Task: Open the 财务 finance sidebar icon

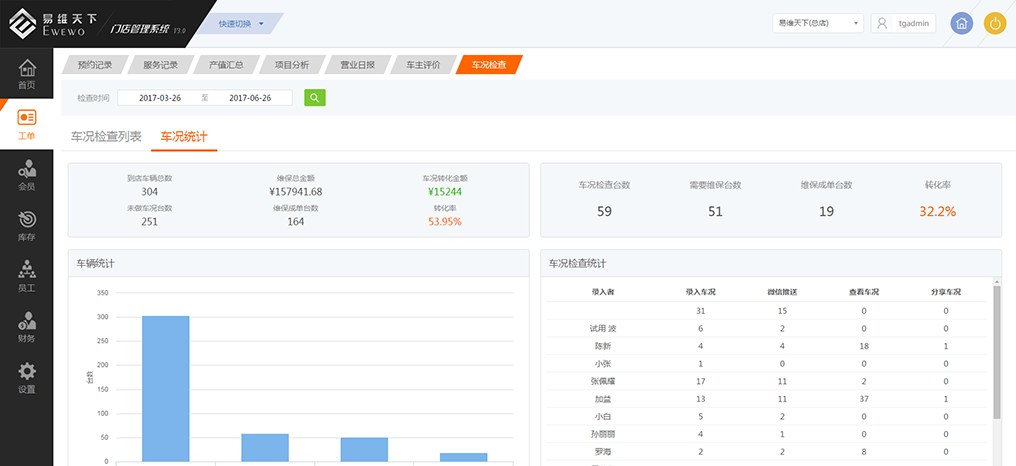Action: (27, 326)
